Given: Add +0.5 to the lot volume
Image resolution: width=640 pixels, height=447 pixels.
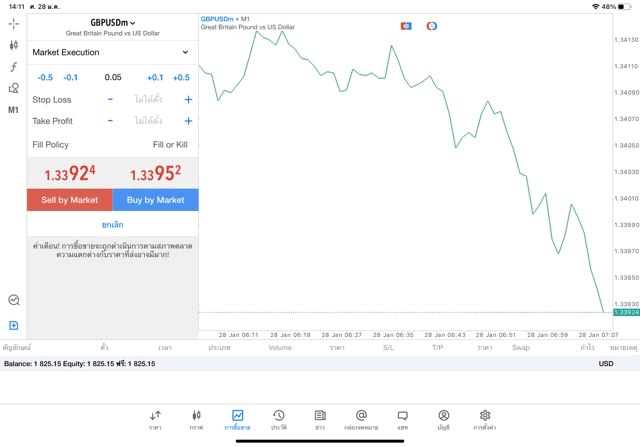Looking at the screenshot, I should point(181,77).
